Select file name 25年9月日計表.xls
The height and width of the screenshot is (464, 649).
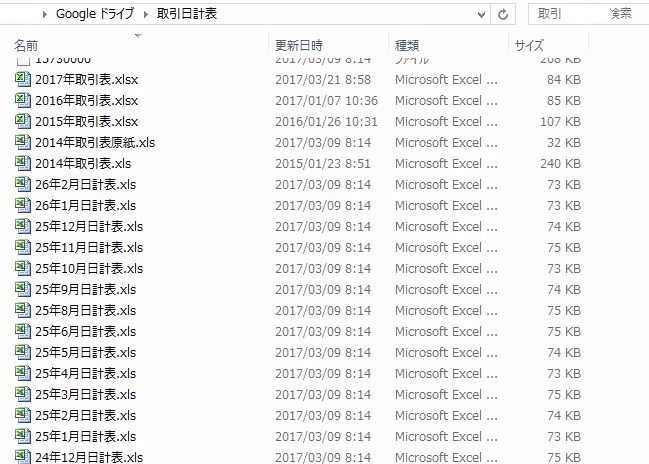(x=86, y=290)
